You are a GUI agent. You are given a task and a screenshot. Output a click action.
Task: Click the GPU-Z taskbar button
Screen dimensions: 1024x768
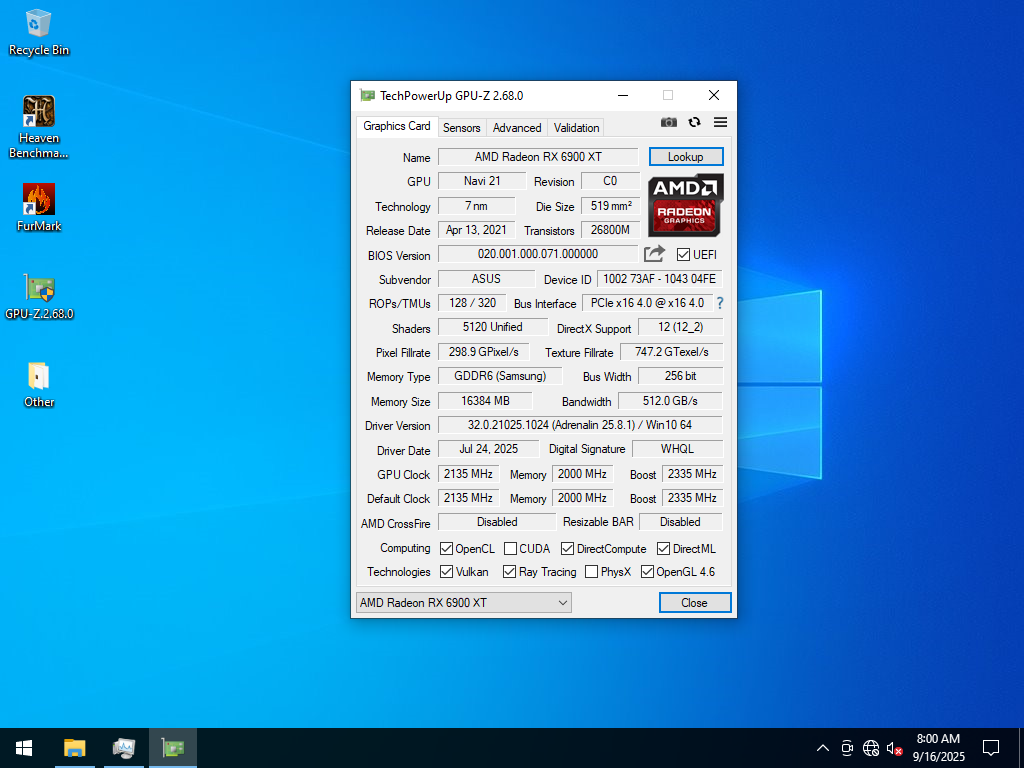pos(172,748)
